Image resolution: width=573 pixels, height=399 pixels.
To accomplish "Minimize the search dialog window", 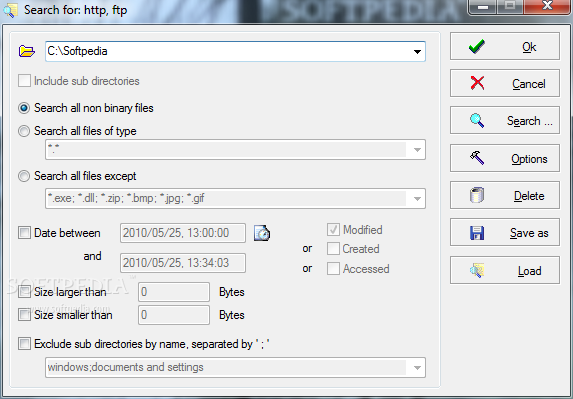I will [x=483, y=7].
